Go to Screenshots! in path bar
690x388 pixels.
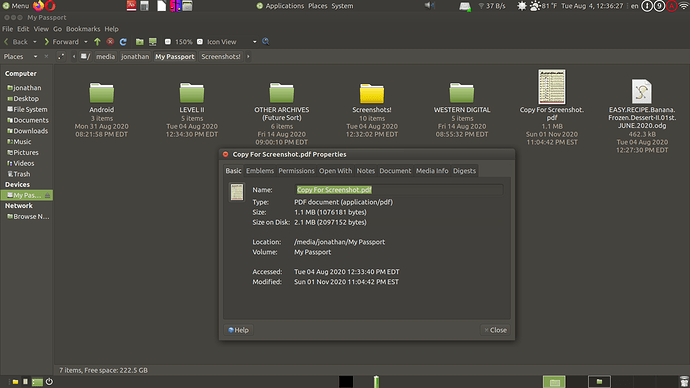coord(221,56)
